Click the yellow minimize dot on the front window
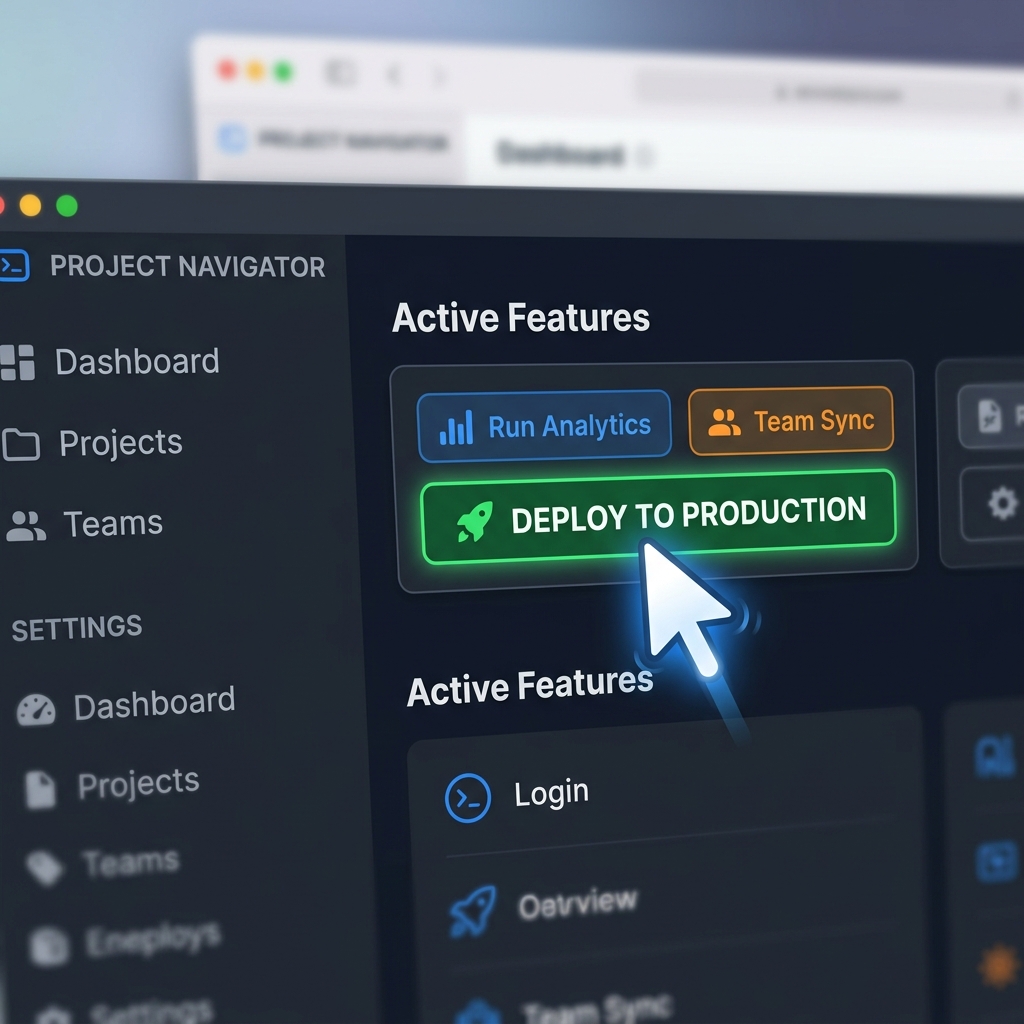The width and height of the screenshot is (1024, 1024). (30, 206)
